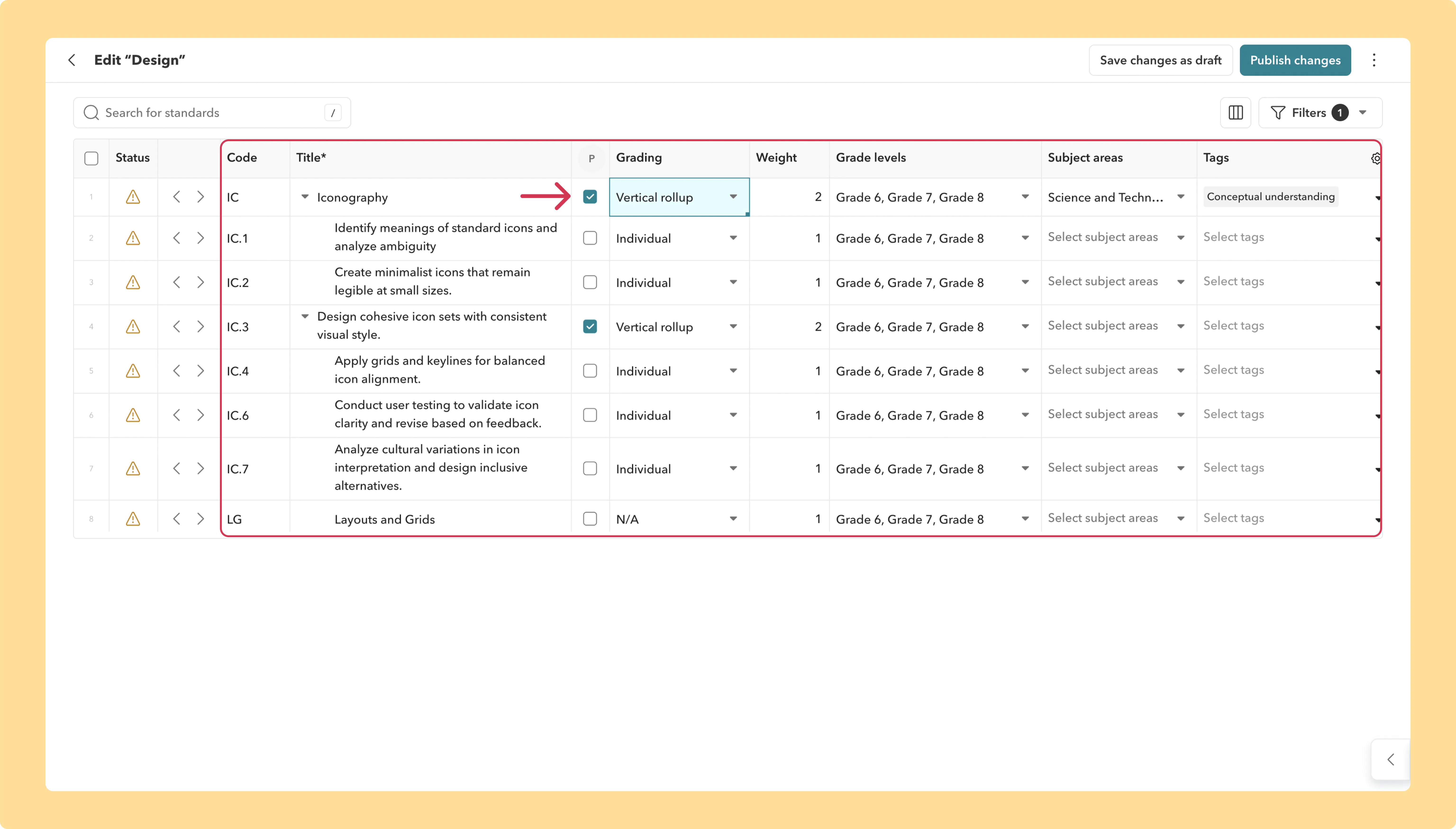This screenshot has height=829, width=1456.
Task: Check the P checkbox for Layouts and Grids
Action: coord(590,519)
